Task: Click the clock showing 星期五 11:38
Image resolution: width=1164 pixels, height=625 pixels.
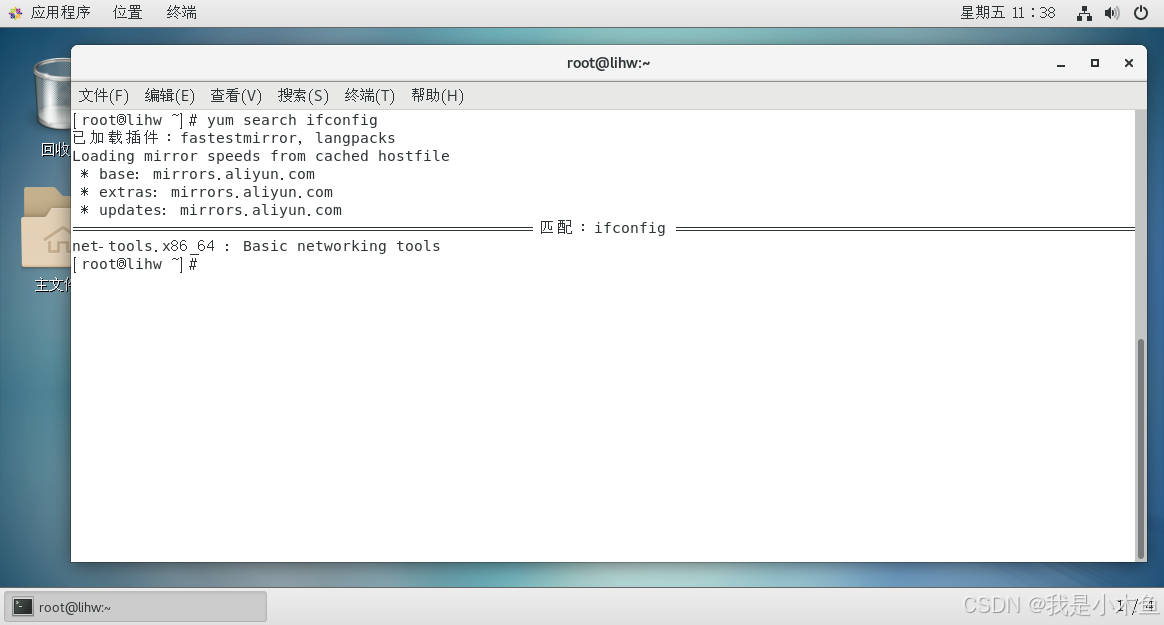Action: pos(1007,13)
